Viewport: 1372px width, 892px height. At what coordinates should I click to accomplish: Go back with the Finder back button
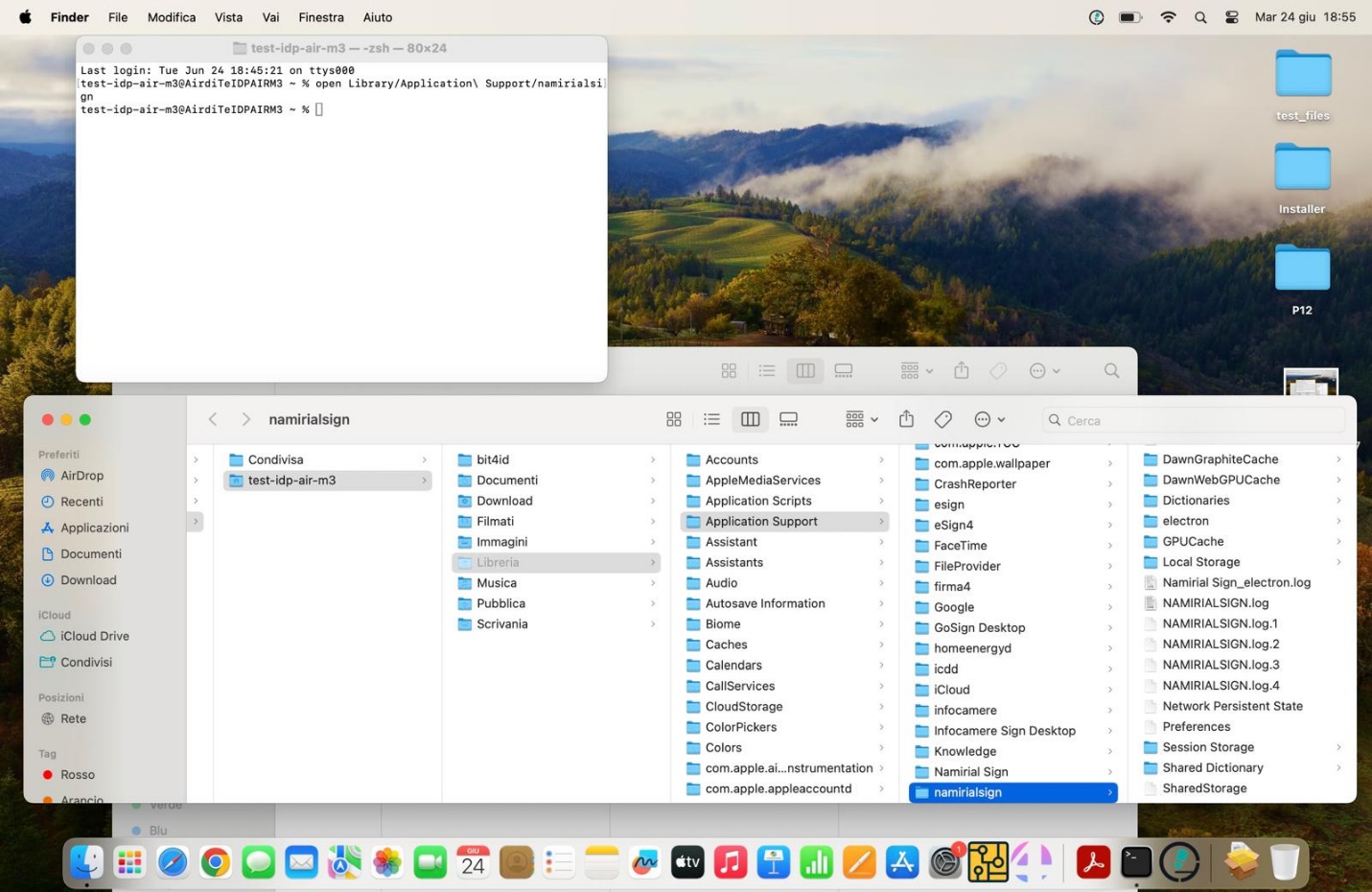coord(213,419)
